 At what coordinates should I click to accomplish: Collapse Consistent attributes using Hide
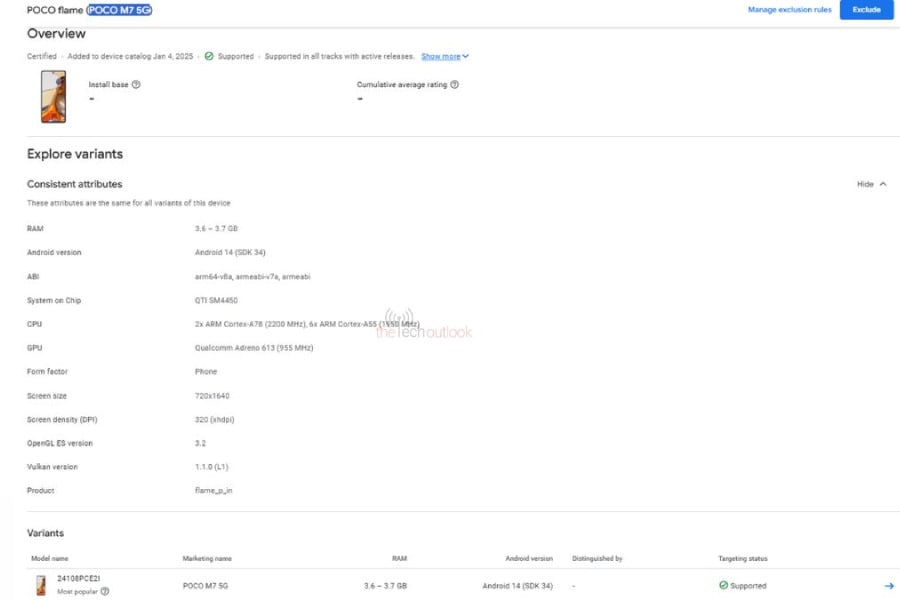(x=871, y=184)
